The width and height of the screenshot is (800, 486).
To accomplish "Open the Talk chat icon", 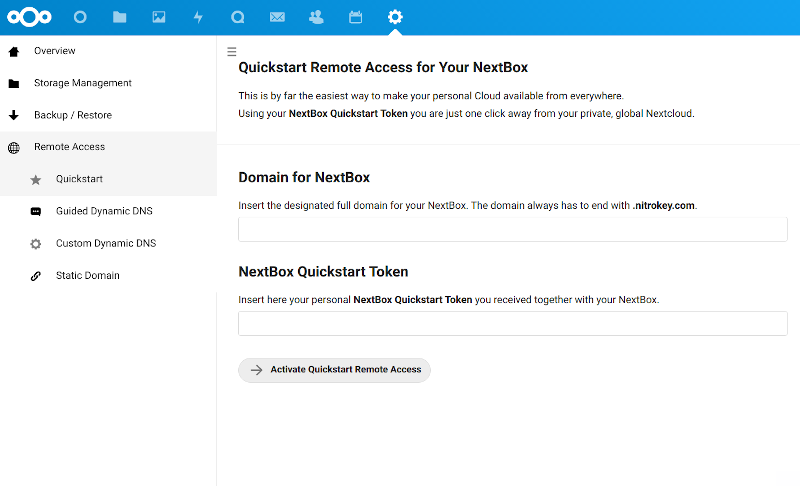I will (x=238, y=17).
